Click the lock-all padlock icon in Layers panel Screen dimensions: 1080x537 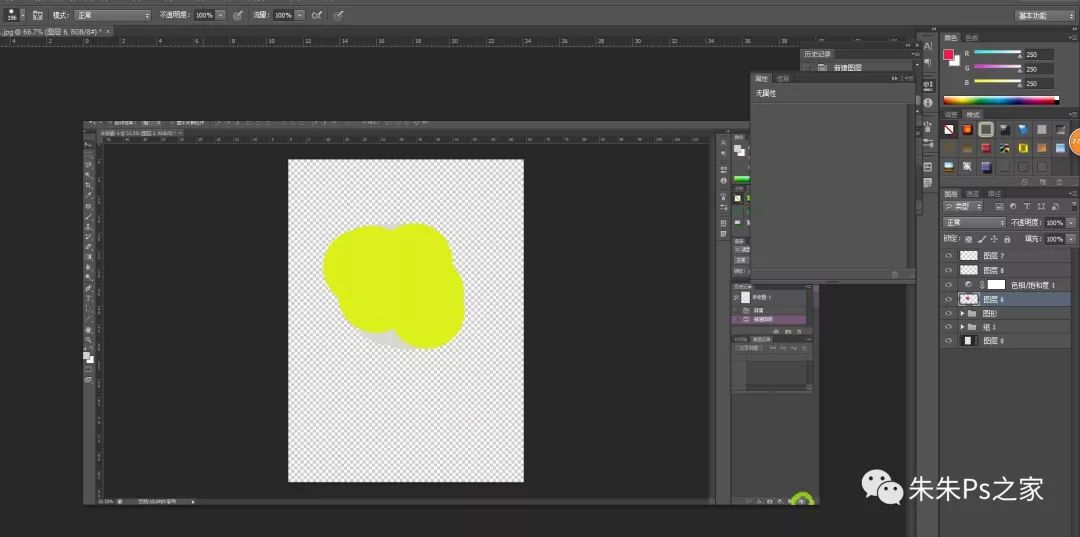pos(1007,239)
